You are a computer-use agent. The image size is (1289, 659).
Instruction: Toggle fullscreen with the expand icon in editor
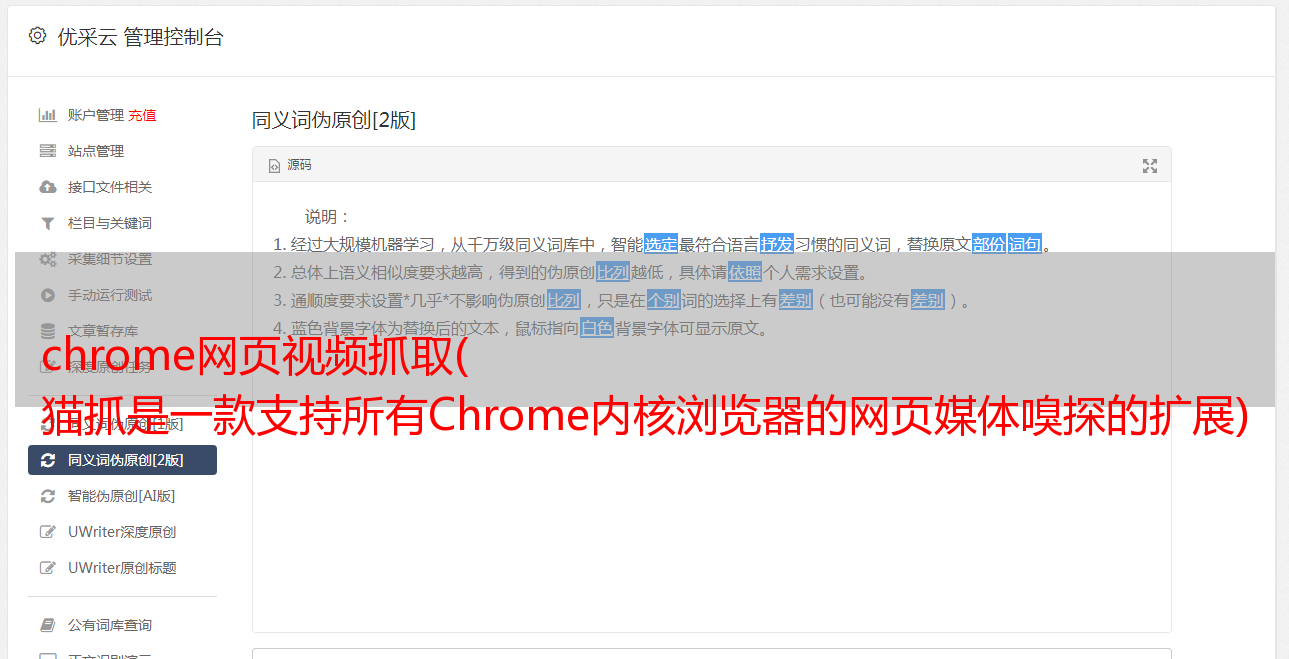1150,166
